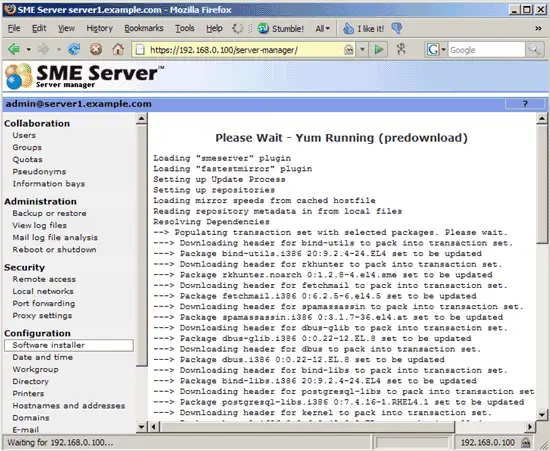
Task: Open the Edit menu
Action: (x=39, y=28)
